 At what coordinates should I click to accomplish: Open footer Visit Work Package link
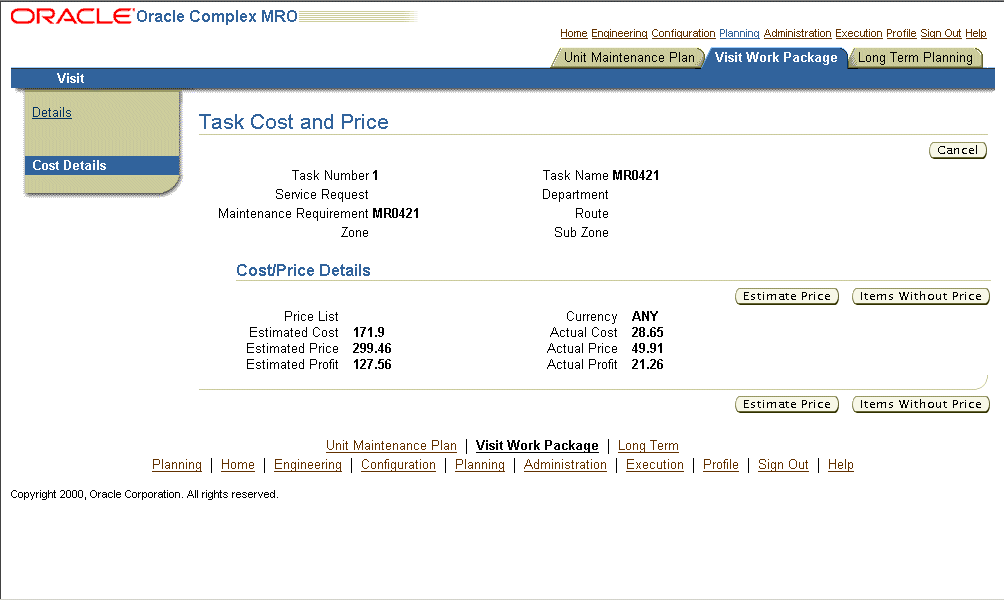537,446
